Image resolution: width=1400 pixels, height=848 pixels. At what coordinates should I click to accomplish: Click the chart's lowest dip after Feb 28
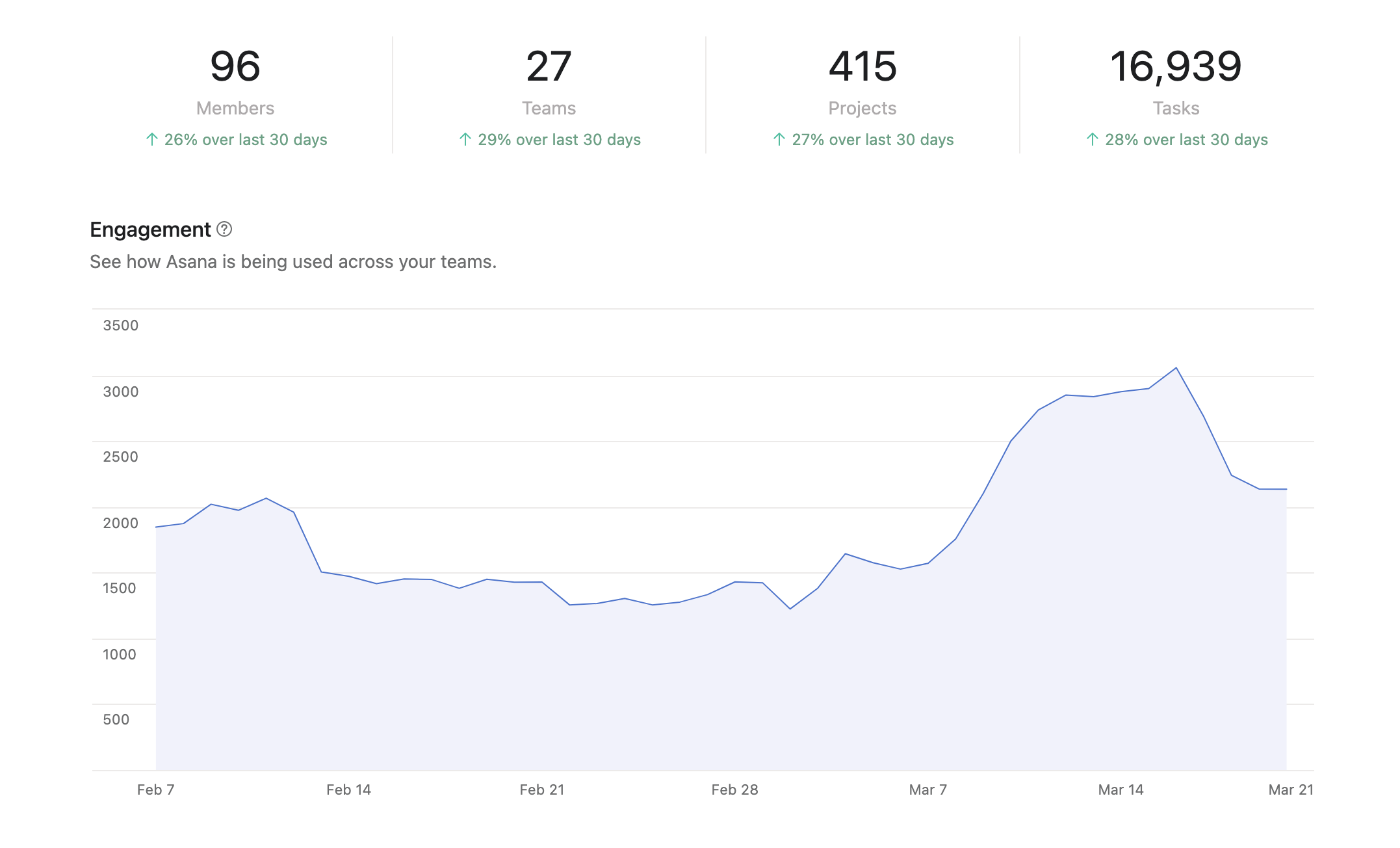coord(790,609)
